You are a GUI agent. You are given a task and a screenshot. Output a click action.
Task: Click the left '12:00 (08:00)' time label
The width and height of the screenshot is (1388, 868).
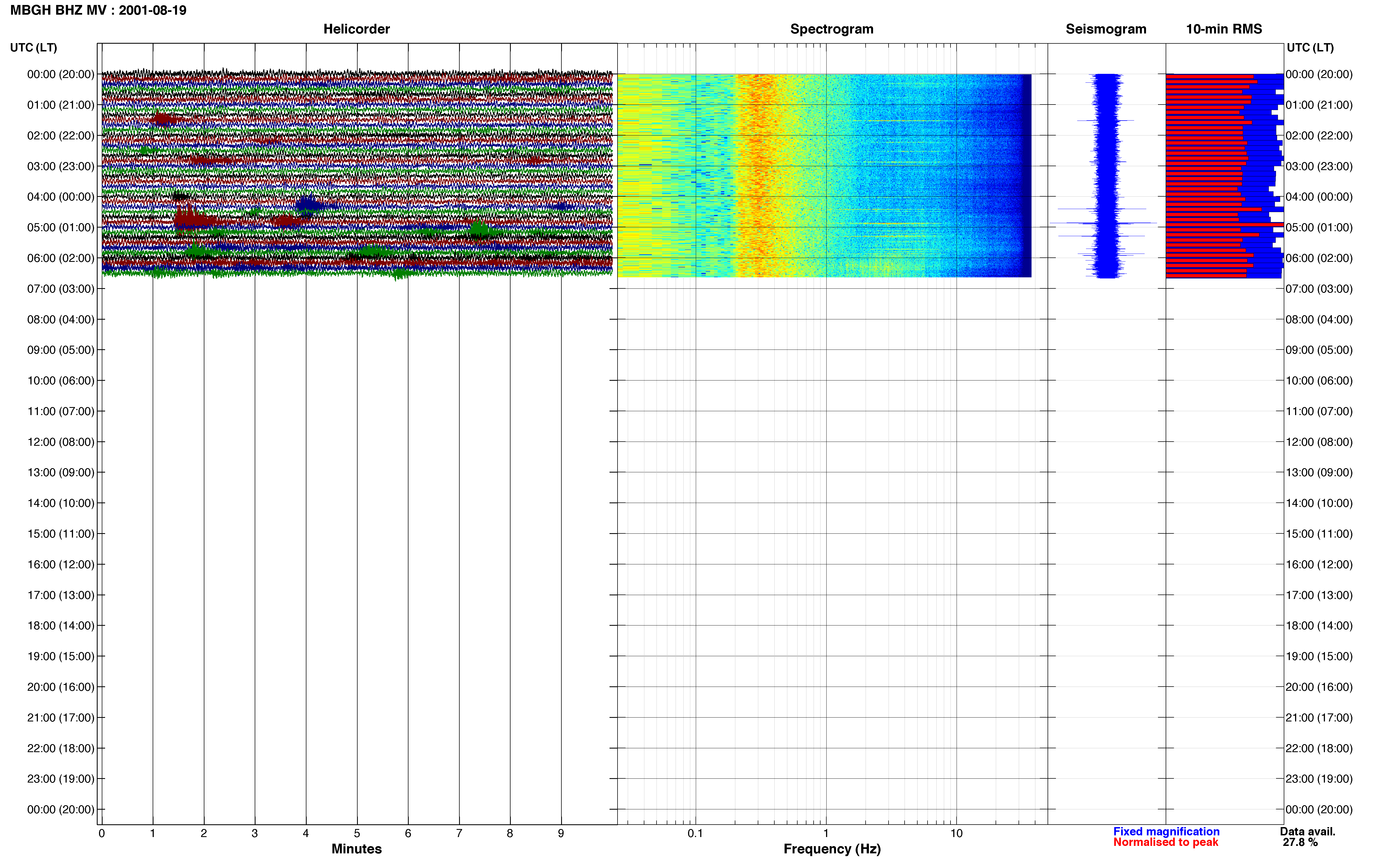click(x=61, y=442)
